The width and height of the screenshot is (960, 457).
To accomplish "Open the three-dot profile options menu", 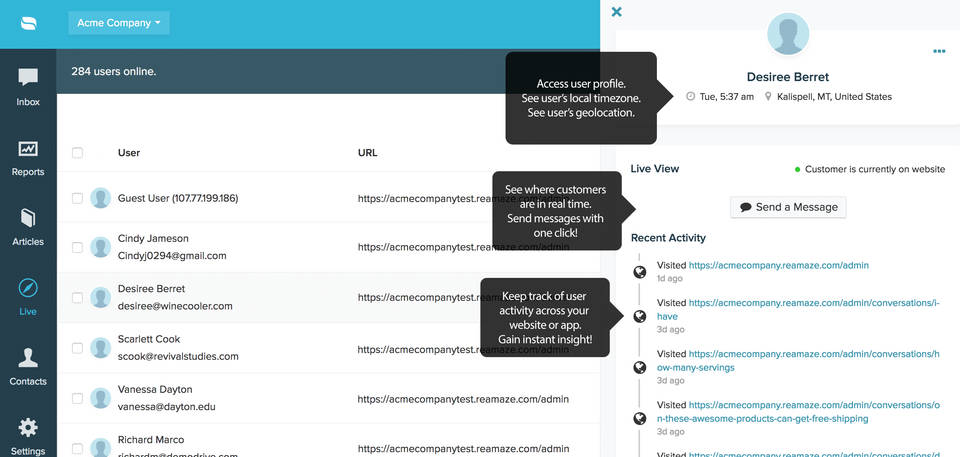I will point(938,51).
